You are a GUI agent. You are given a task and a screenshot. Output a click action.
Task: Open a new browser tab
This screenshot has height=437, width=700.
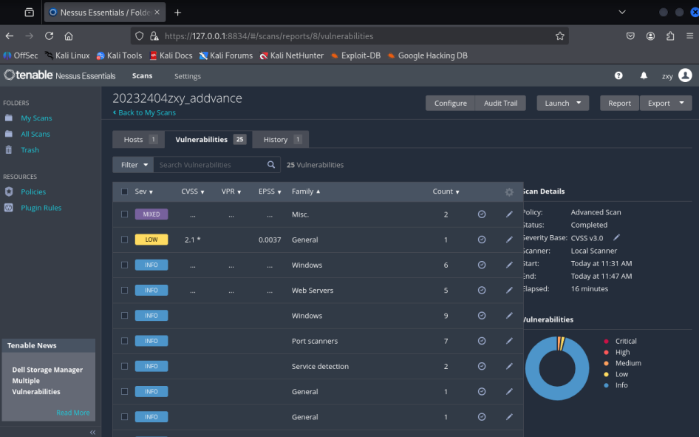[177, 12]
